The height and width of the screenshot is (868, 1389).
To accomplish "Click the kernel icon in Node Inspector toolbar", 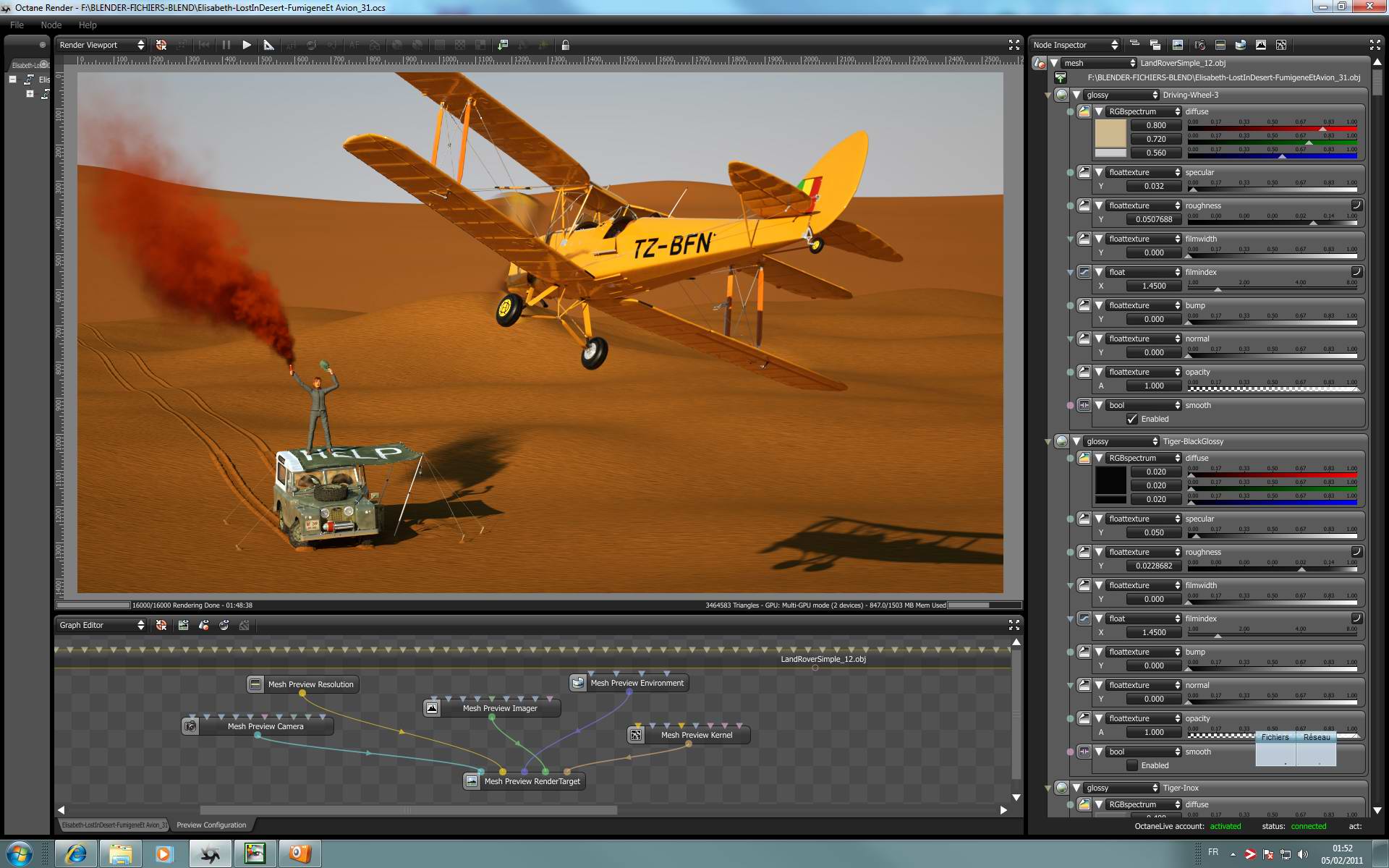I will [1281, 45].
